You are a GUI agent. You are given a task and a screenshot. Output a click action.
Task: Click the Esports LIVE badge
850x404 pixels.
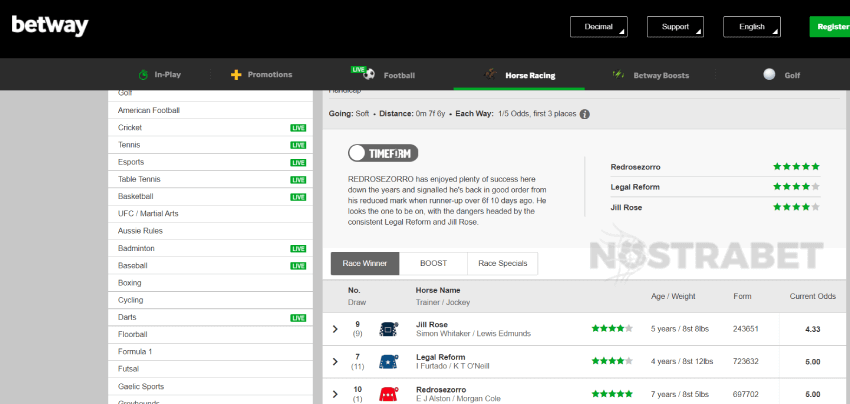[x=298, y=163]
